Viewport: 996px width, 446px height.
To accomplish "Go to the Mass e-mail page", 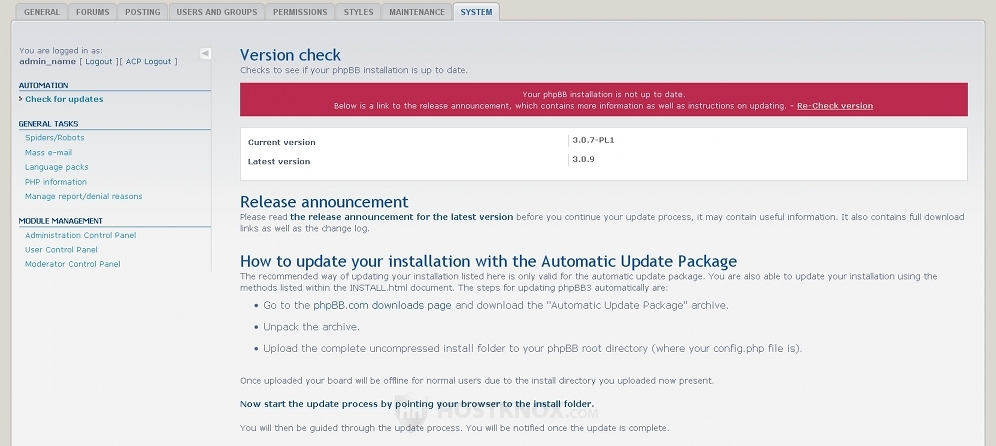I will pos(48,152).
